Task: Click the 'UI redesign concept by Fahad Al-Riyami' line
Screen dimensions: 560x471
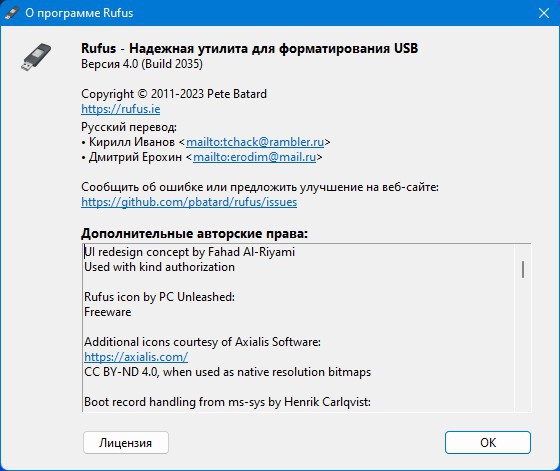Action: (190, 252)
